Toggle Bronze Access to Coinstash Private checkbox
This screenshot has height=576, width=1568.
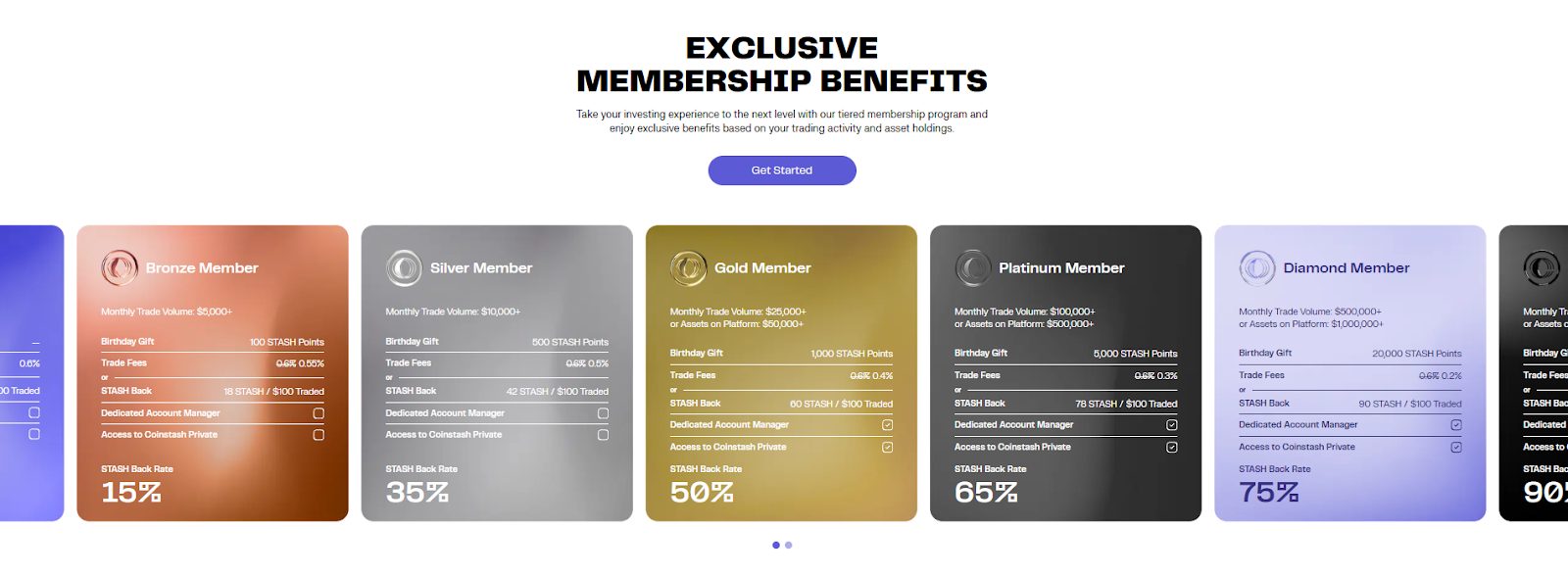pos(318,435)
